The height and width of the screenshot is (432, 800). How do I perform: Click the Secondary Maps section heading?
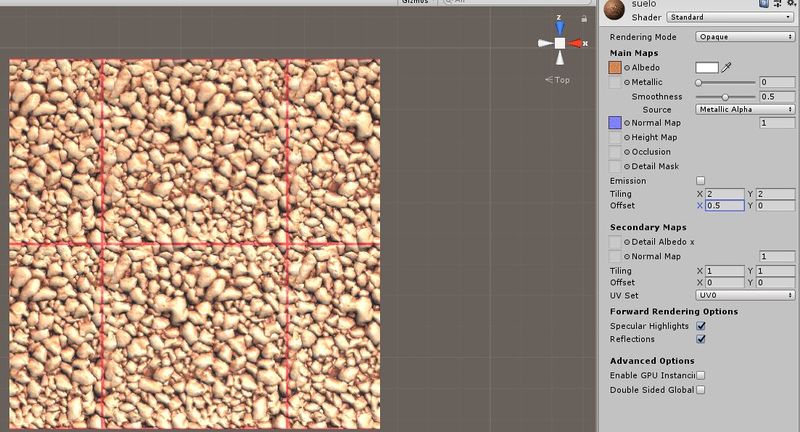[648, 227]
